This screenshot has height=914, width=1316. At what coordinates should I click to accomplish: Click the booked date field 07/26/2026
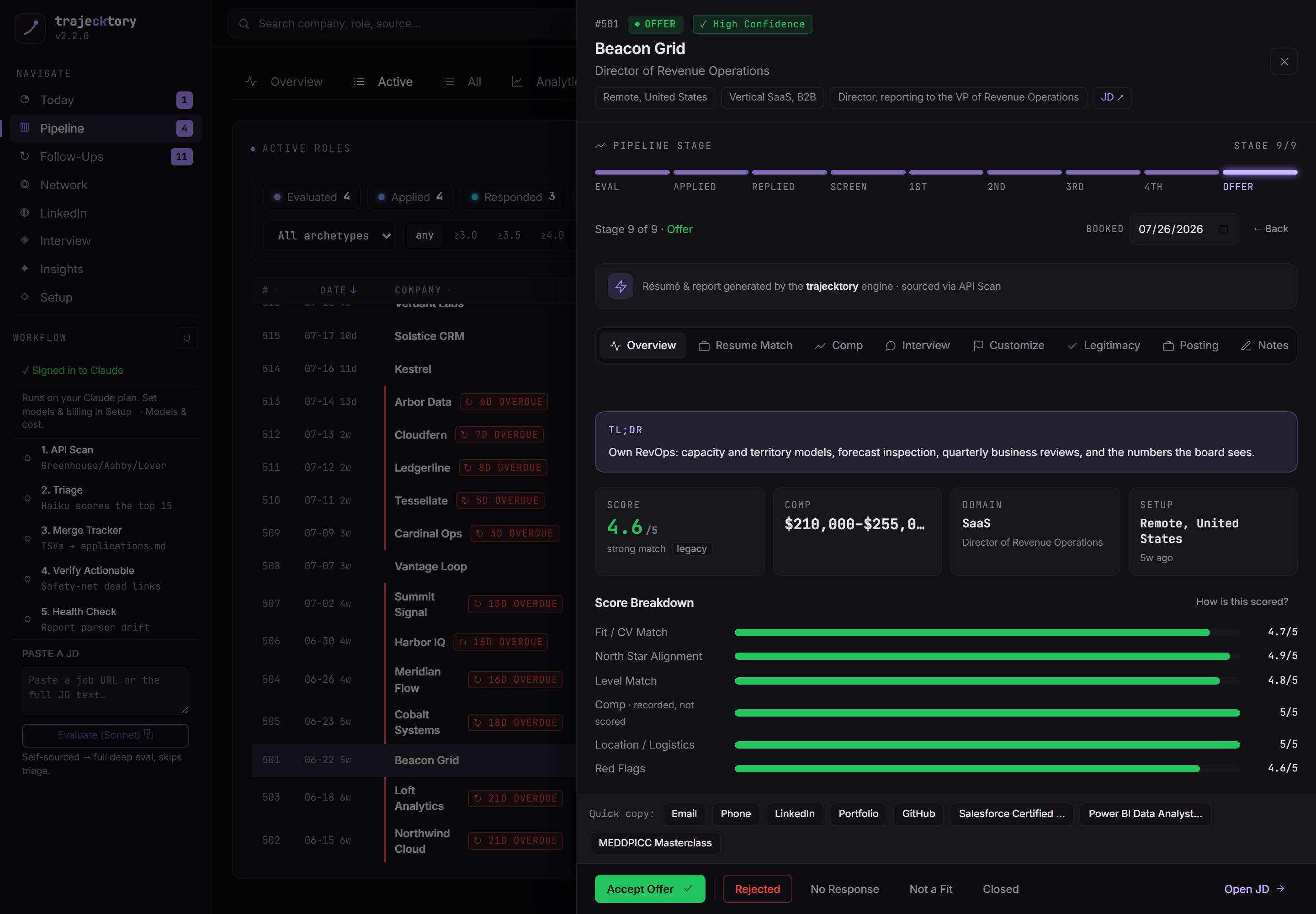pyautogui.click(x=1183, y=229)
